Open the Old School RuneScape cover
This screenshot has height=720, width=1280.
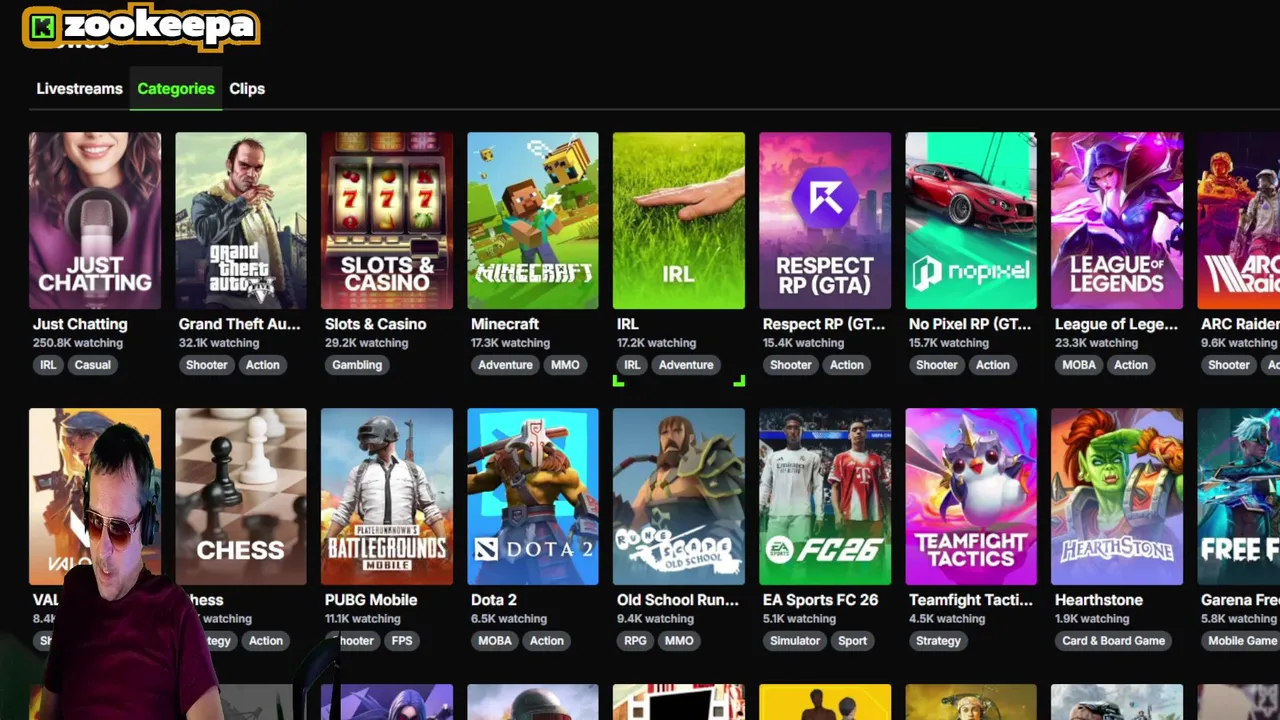679,496
